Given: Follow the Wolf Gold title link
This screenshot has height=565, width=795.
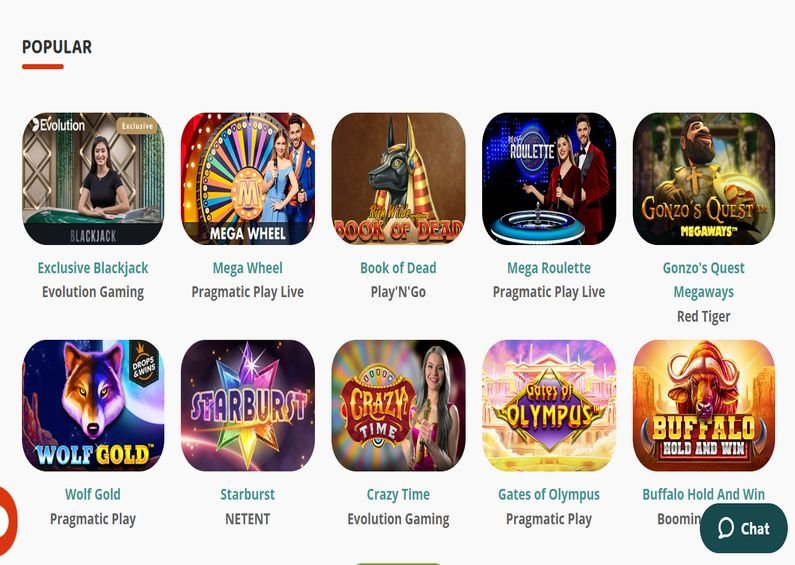Looking at the screenshot, I should pos(93,495).
